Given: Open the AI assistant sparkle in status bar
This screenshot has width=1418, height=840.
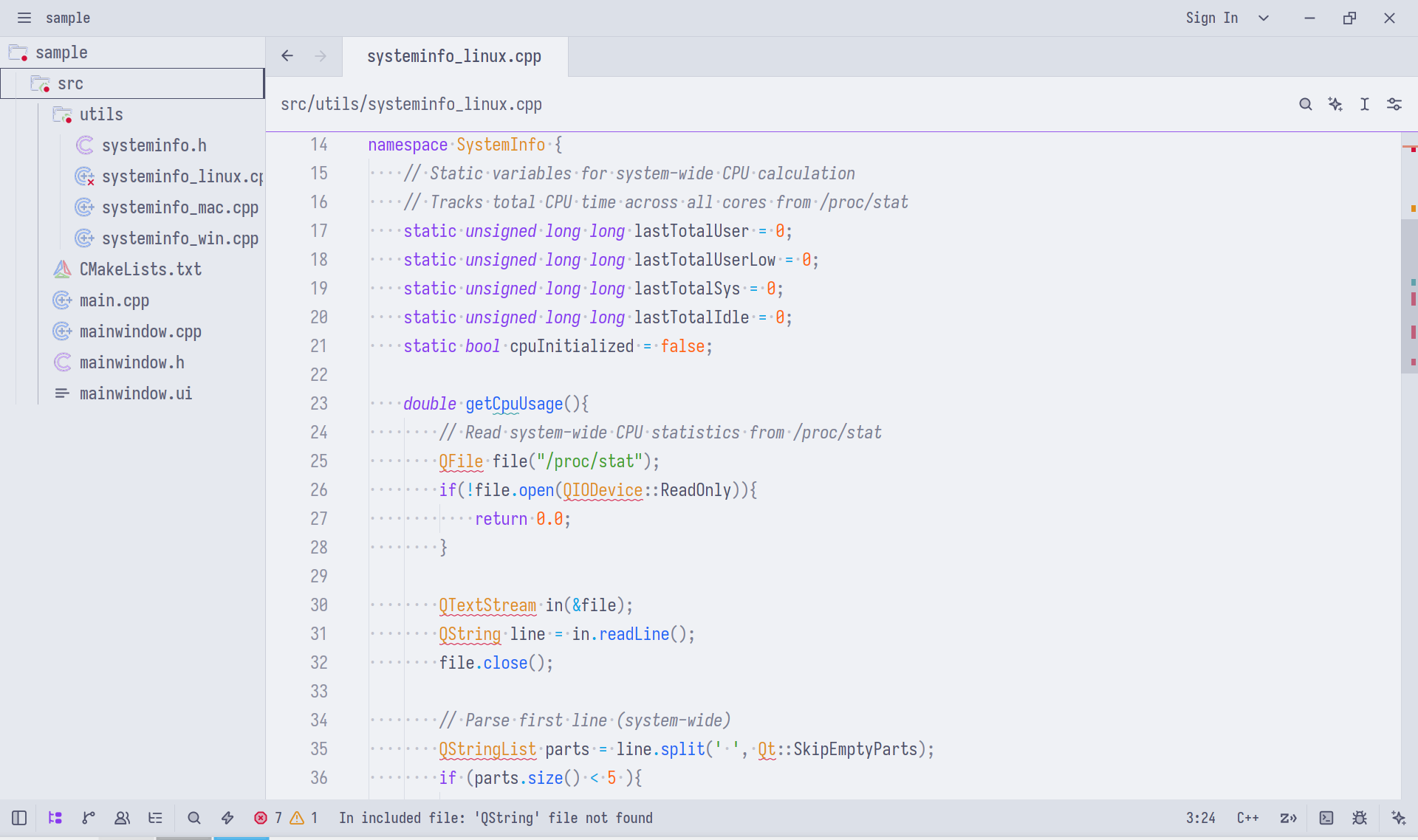Looking at the screenshot, I should pos(1399,818).
